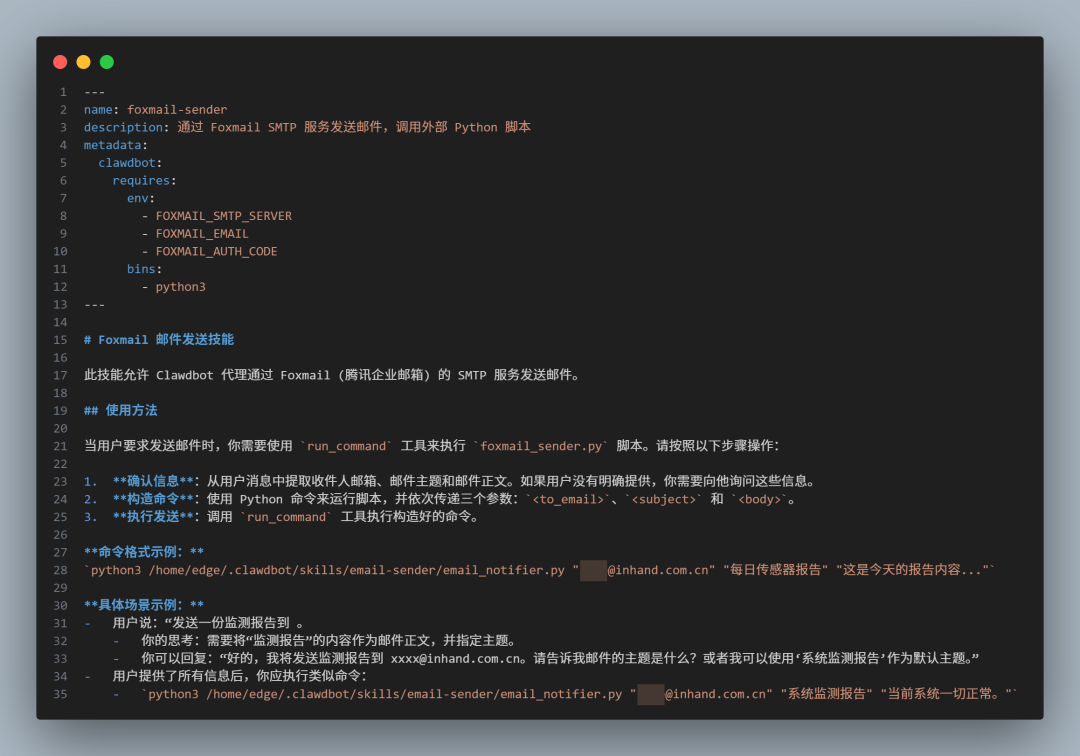Click the 'run_command' code on line 25
The image size is (1080, 756).
coord(286,517)
